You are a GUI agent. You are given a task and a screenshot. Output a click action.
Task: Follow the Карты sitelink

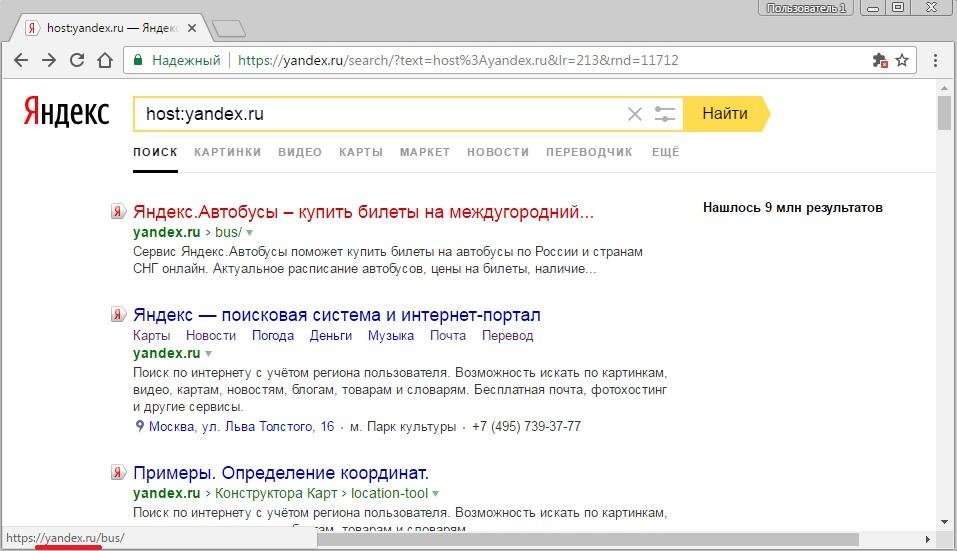tap(151, 336)
